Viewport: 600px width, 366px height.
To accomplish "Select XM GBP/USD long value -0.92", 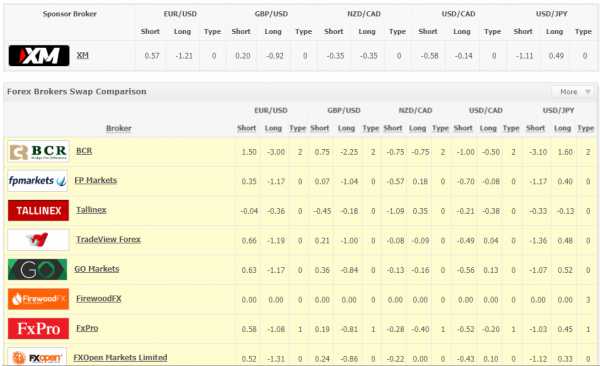I will (275, 56).
